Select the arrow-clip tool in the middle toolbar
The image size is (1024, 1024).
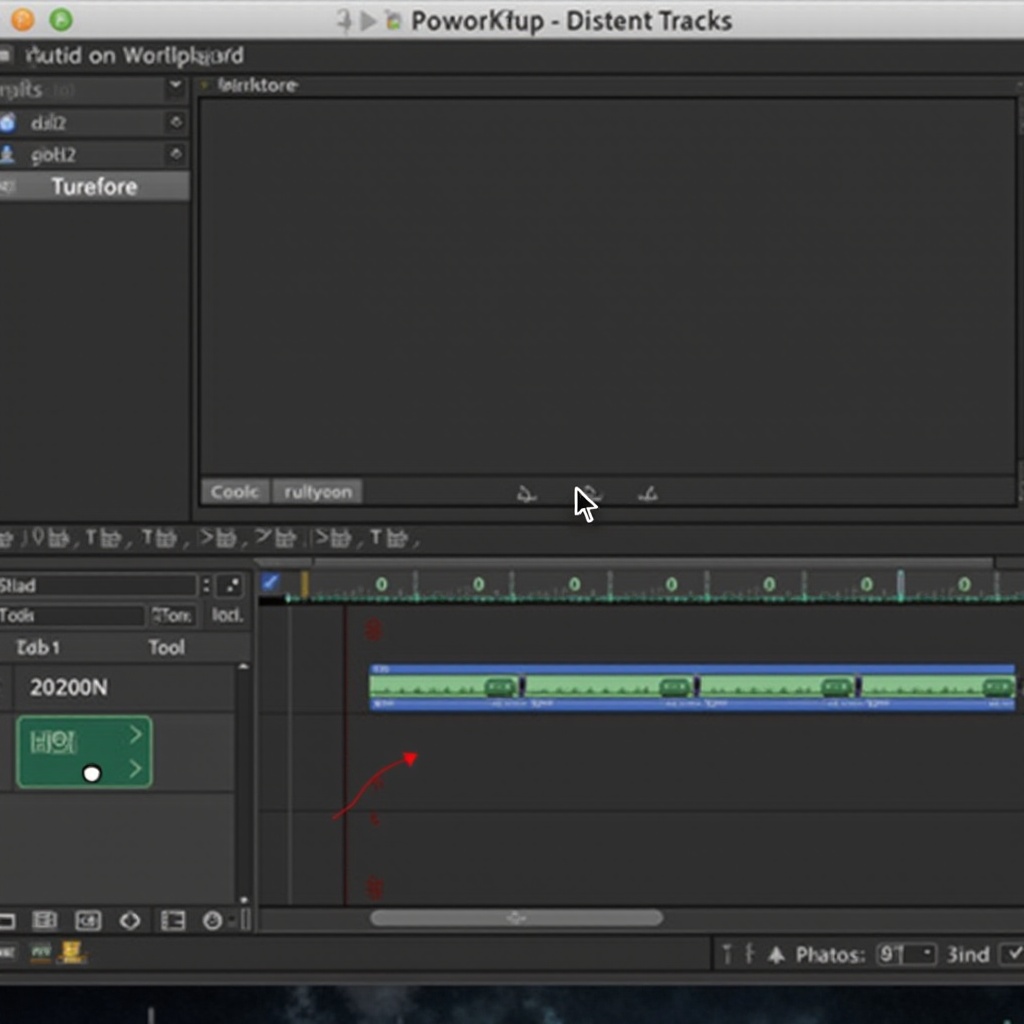pyautogui.click(x=208, y=538)
